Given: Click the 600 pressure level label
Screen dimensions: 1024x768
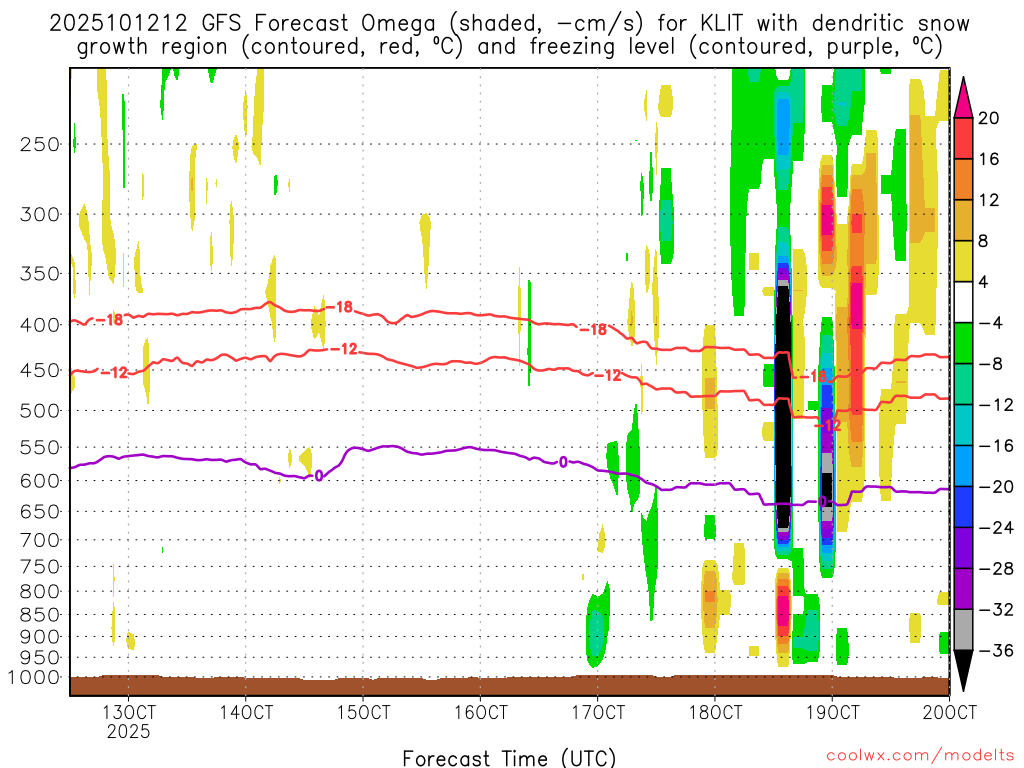Looking at the screenshot, I should pyautogui.click(x=40, y=481).
